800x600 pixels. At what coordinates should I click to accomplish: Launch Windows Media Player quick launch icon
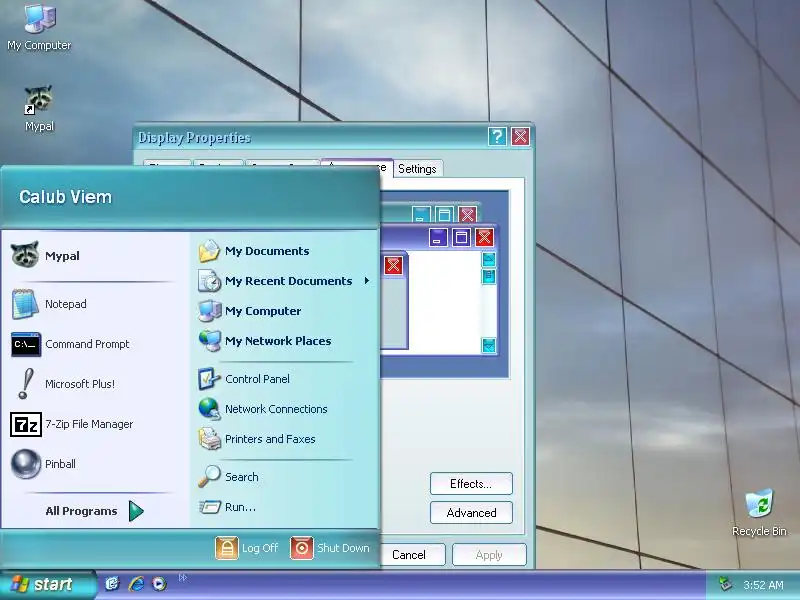point(159,584)
